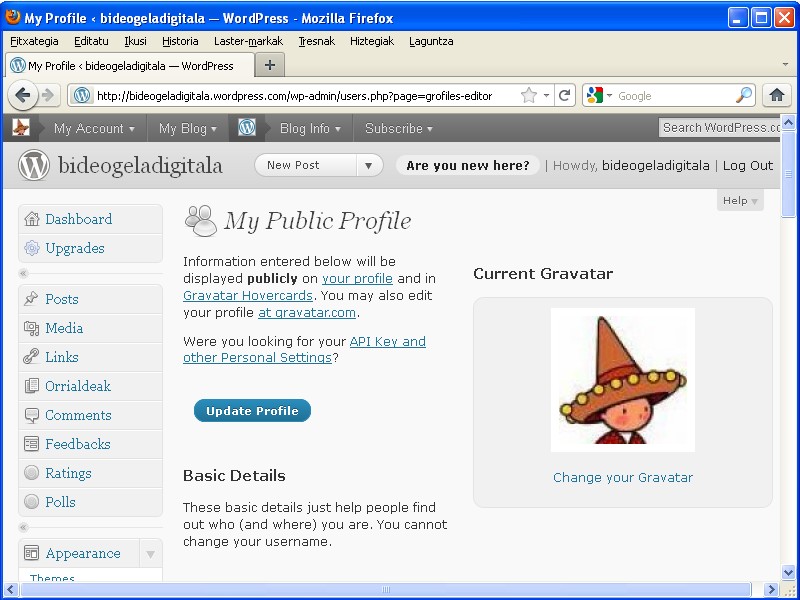
Task: Open the Hiztegiak menu
Action: pos(372,41)
